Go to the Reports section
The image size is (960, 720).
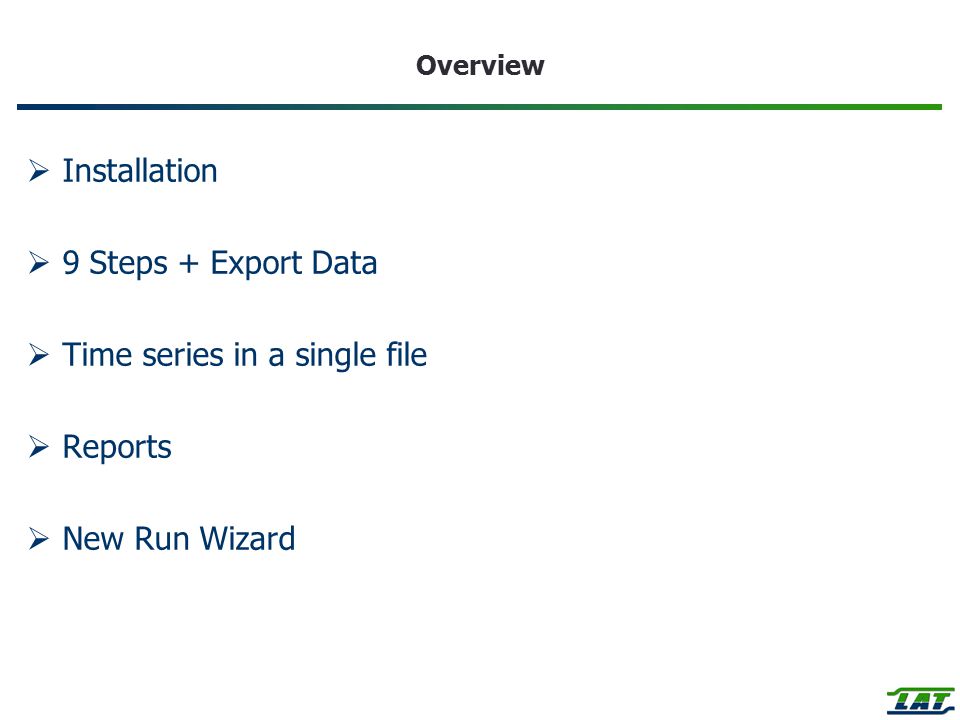pyautogui.click(x=117, y=448)
